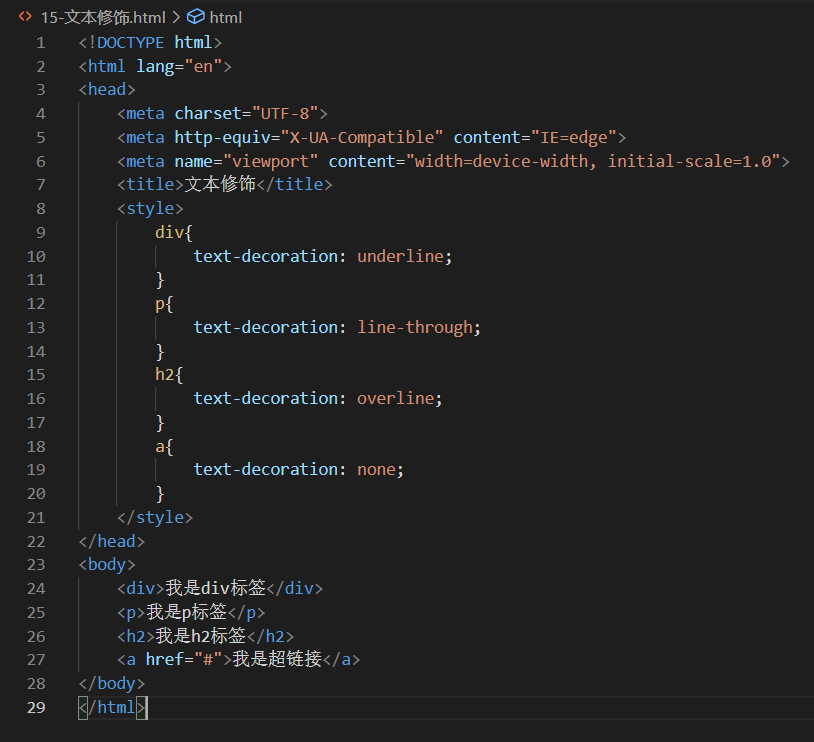Click the href="#" attribute on line 27

[184, 660]
